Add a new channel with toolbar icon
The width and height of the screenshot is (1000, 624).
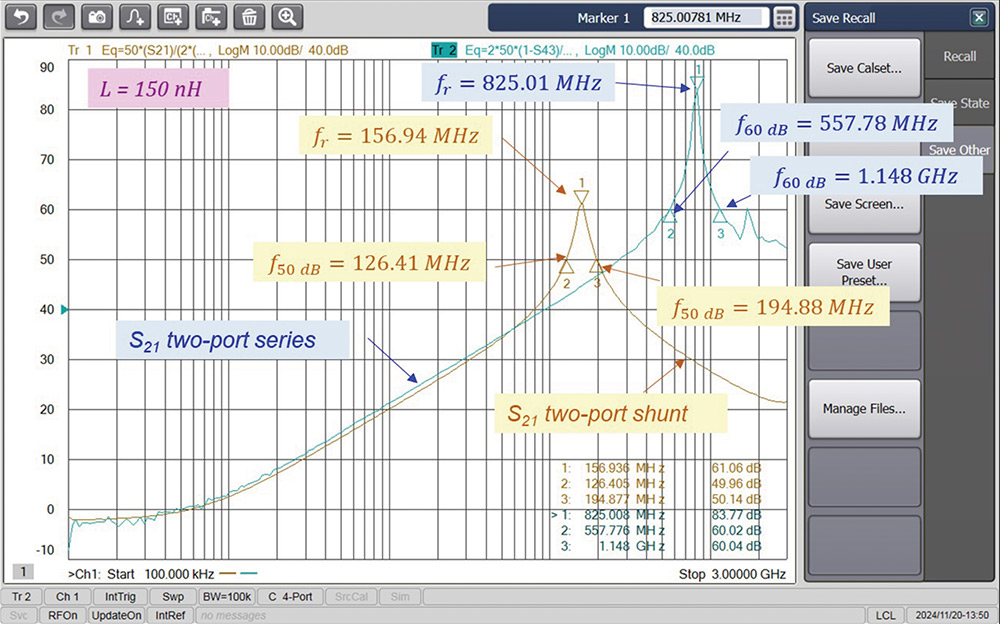coord(174,17)
